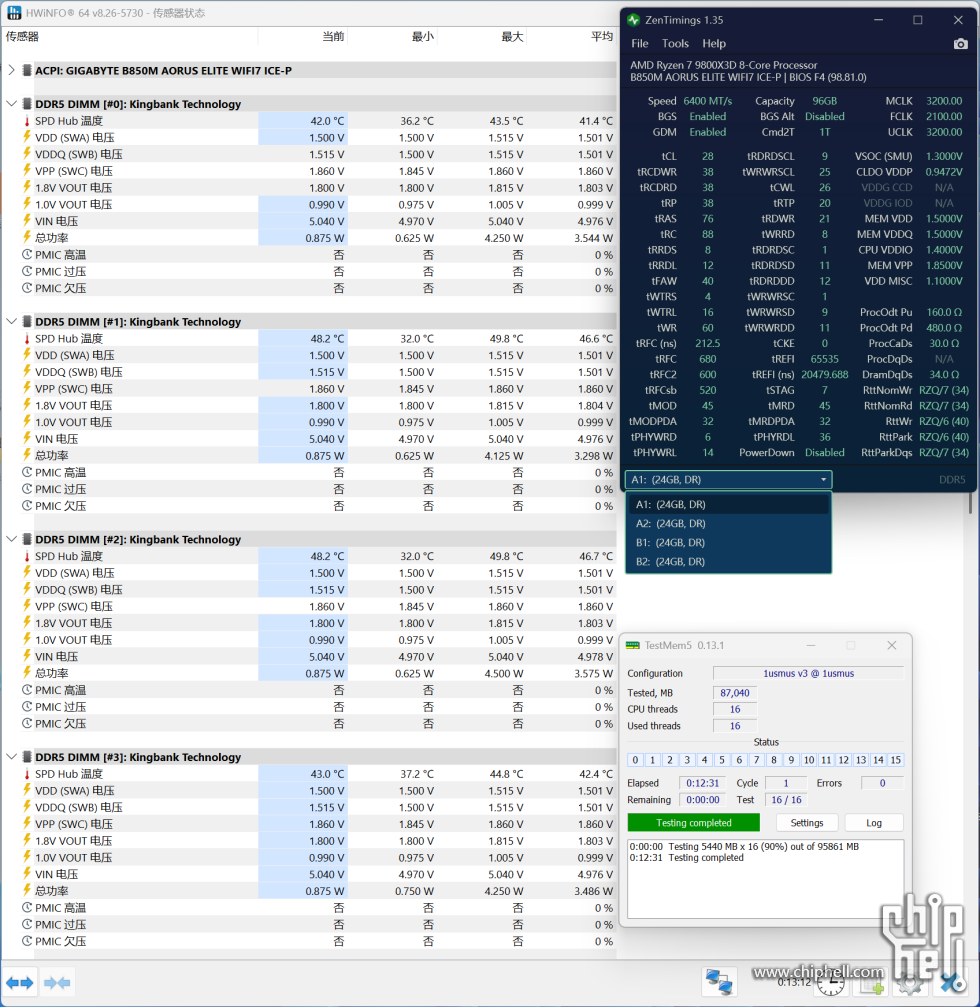The height and width of the screenshot is (1007, 980).
Task: Click the HWiNFO vertical scrollbar thumb
Action: 970,503
